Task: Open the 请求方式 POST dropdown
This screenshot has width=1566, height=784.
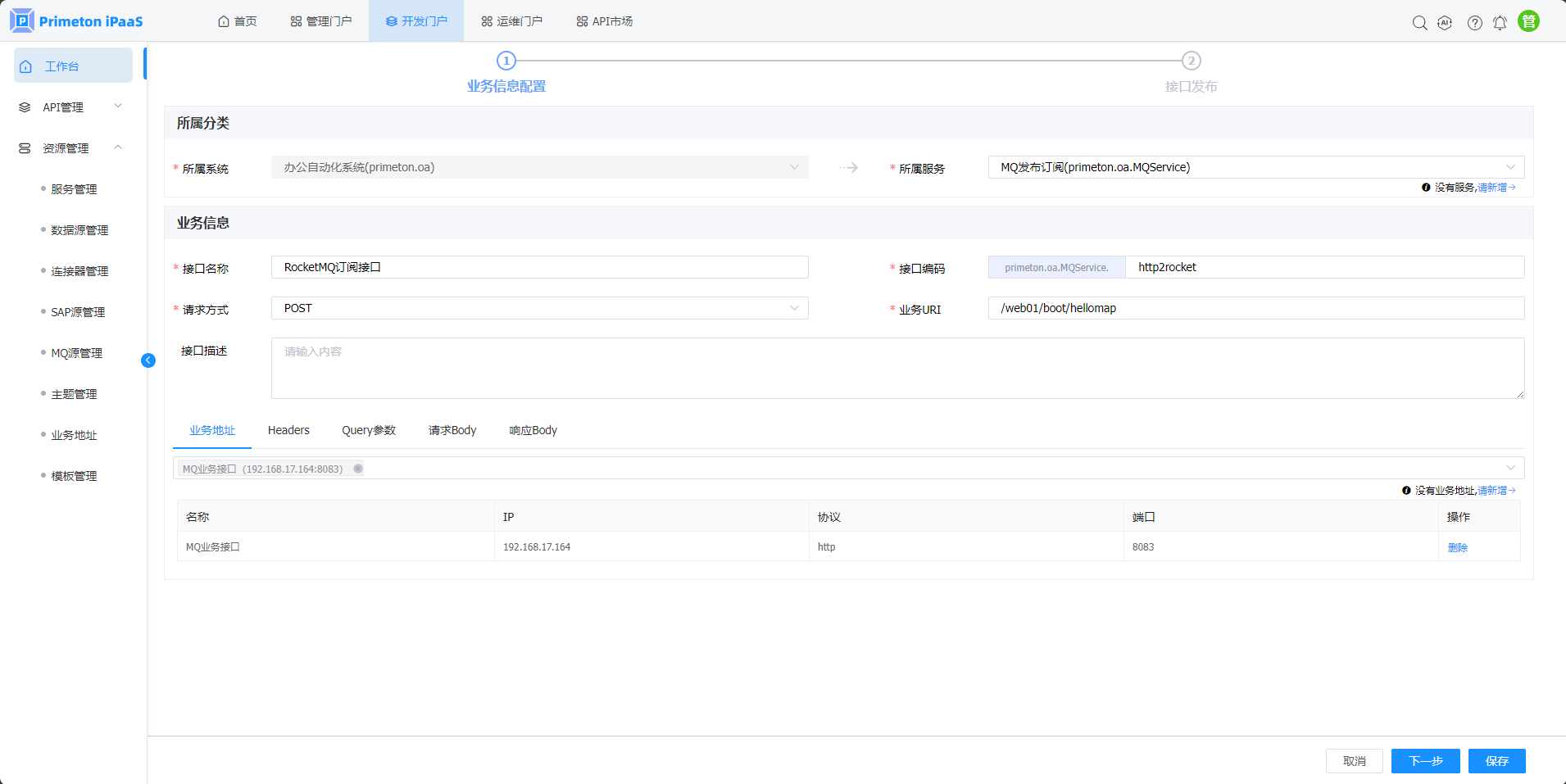Action: pyautogui.click(x=539, y=308)
